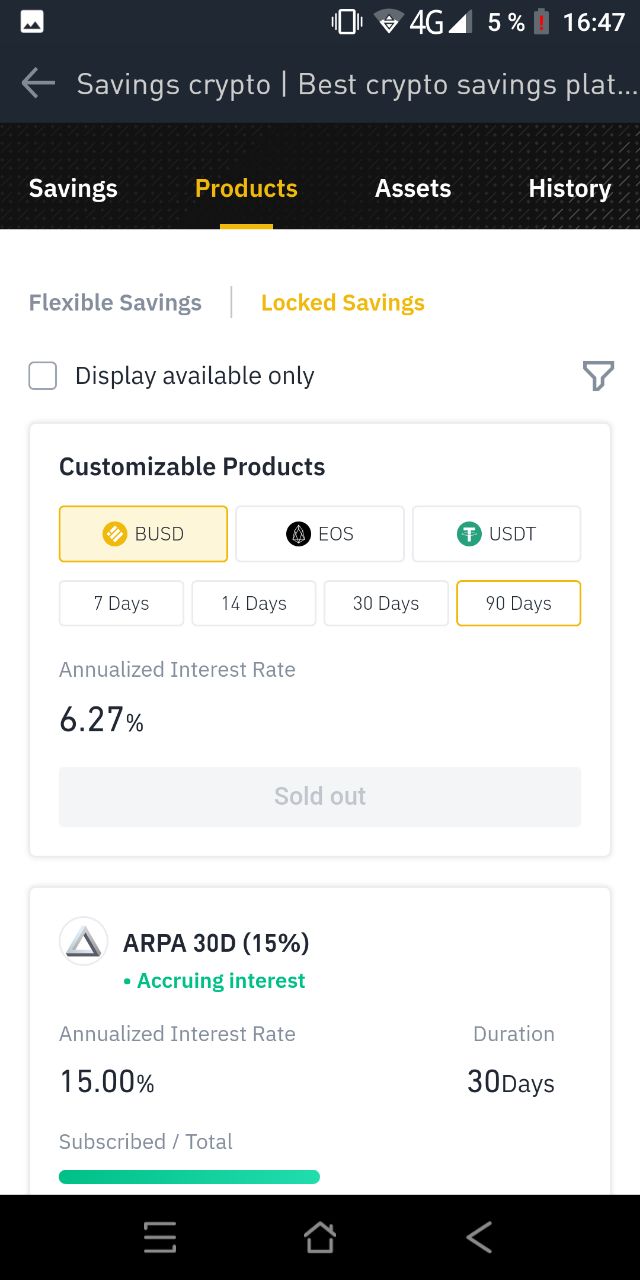640x1280 pixels.
Task: Tap the image notification icon in status bar
Action: [x=32, y=22]
